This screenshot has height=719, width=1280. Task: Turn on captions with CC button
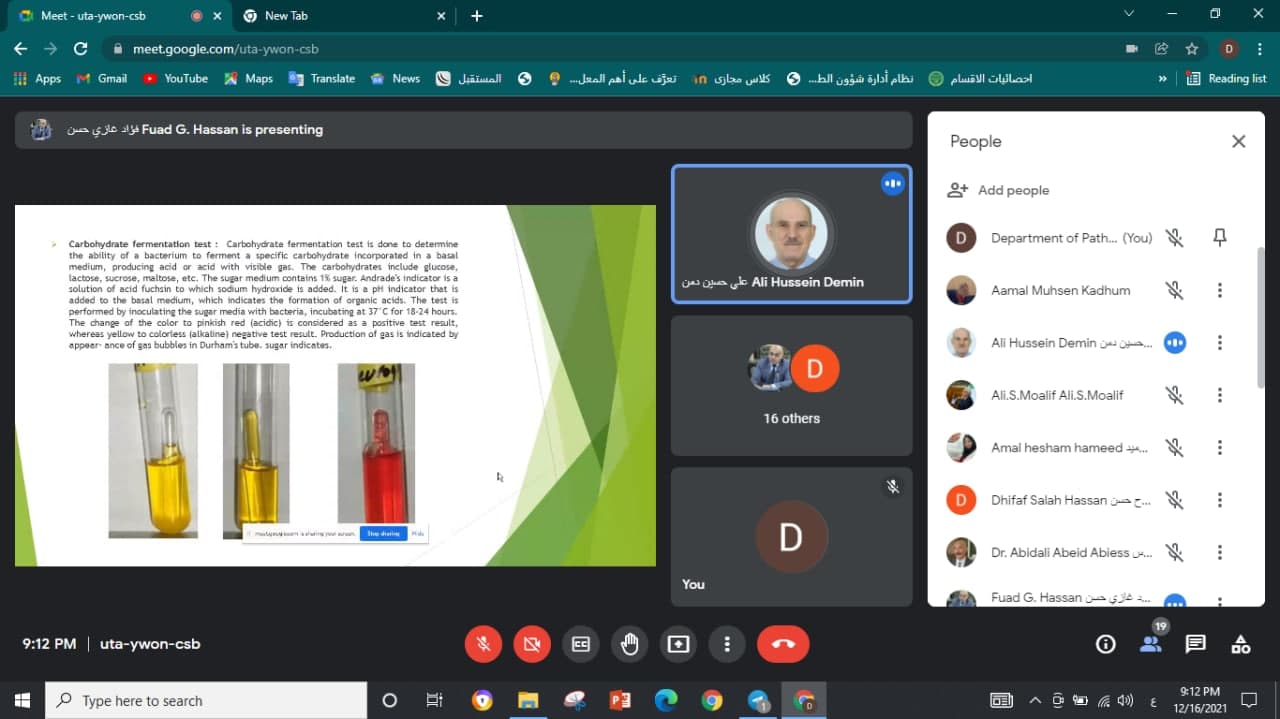pyautogui.click(x=581, y=644)
